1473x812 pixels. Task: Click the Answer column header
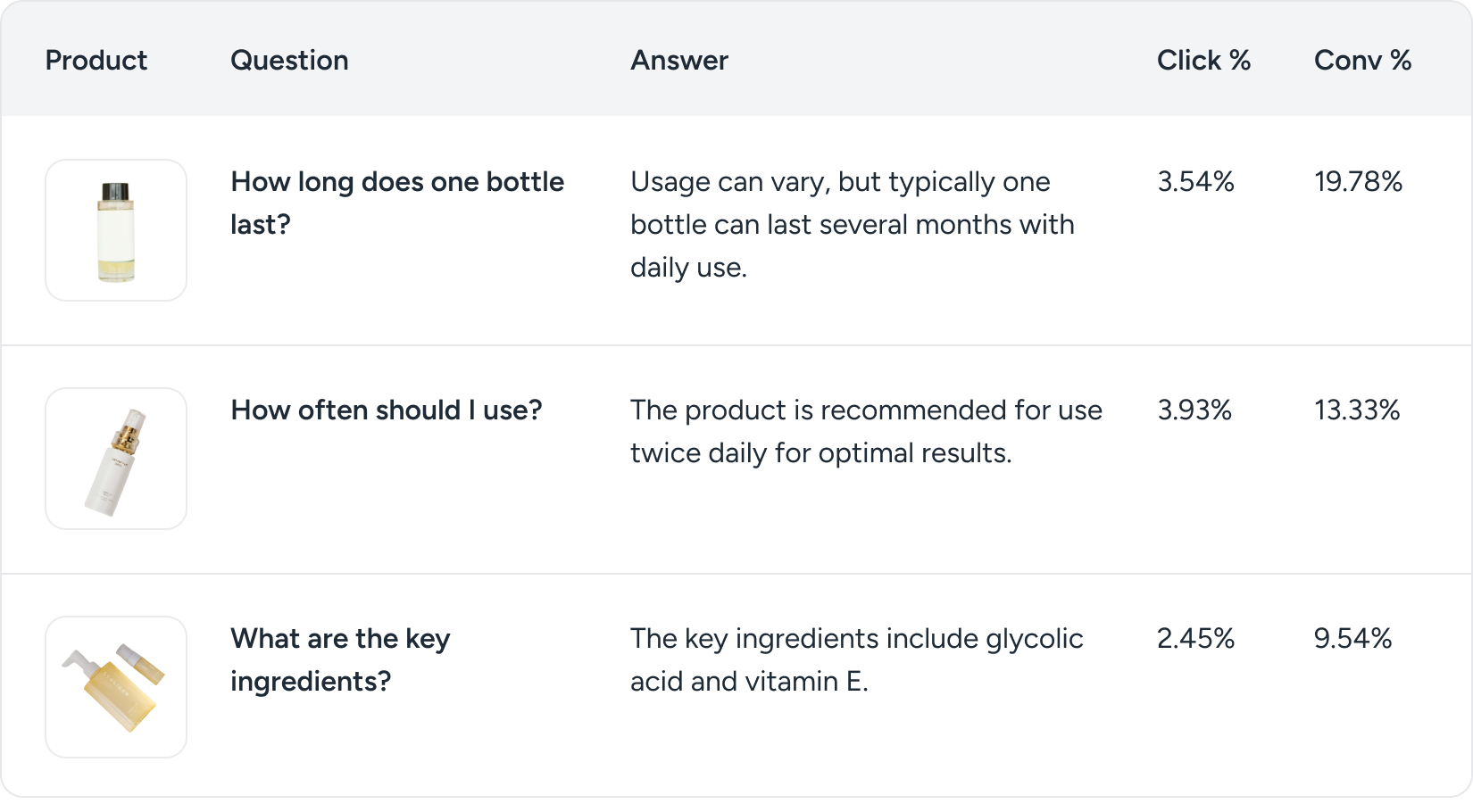pos(678,60)
